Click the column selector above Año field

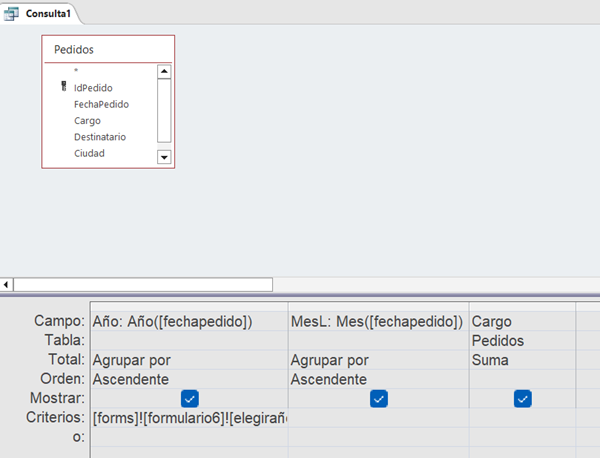pyautogui.click(x=189, y=306)
